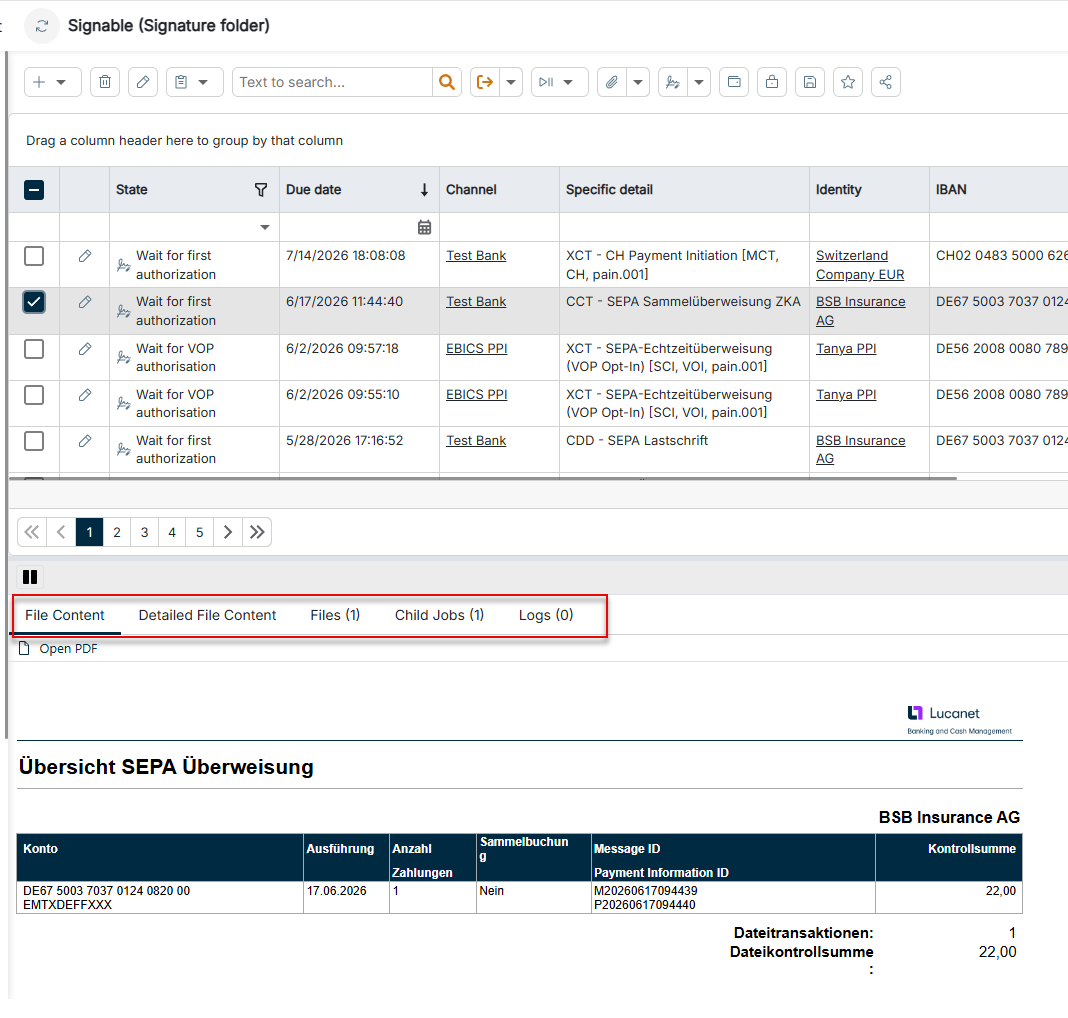This screenshot has height=1018, width=1068.
Task: Edit the 6/17/2026 row via pencil icon
Action: pos(84,302)
